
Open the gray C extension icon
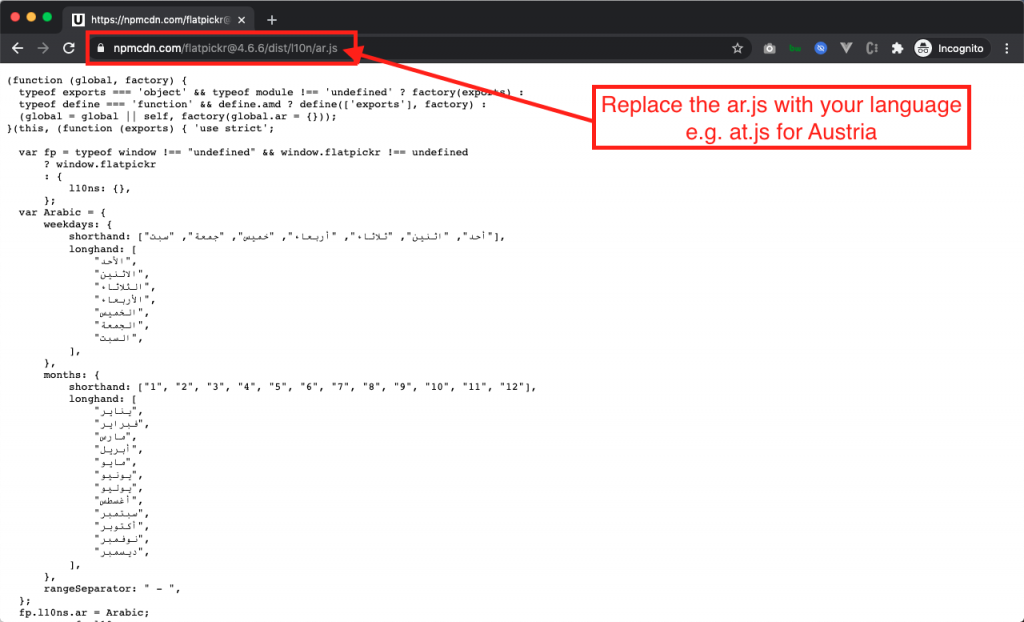click(872, 48)
